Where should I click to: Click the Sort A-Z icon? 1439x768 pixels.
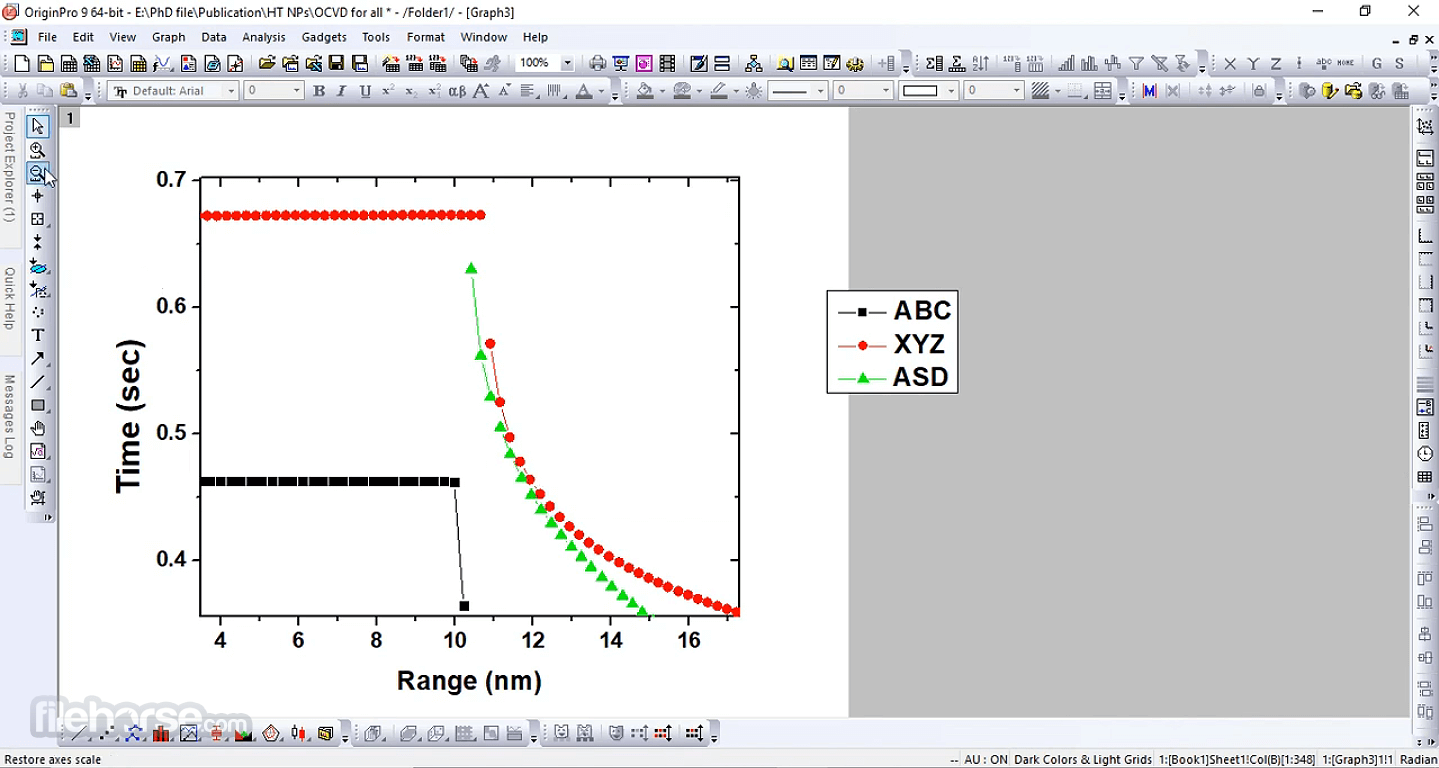click(x=981, y=64)
